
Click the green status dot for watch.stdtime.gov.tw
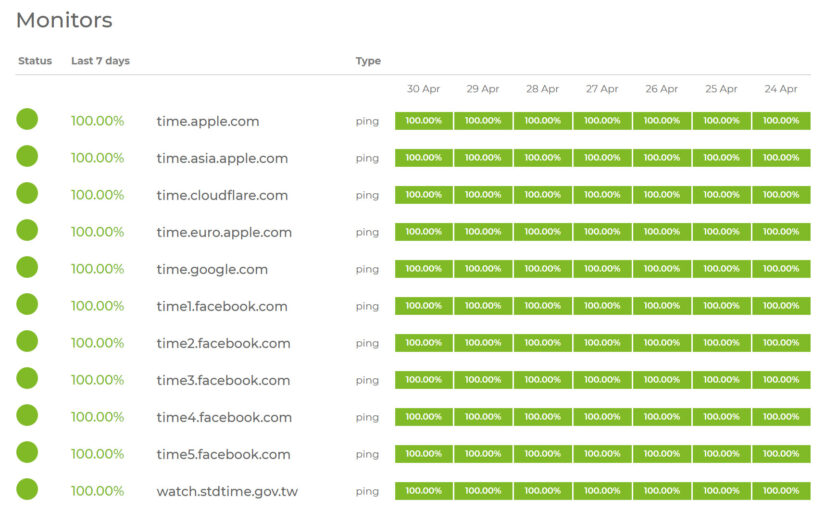click(x=27, y=489)
